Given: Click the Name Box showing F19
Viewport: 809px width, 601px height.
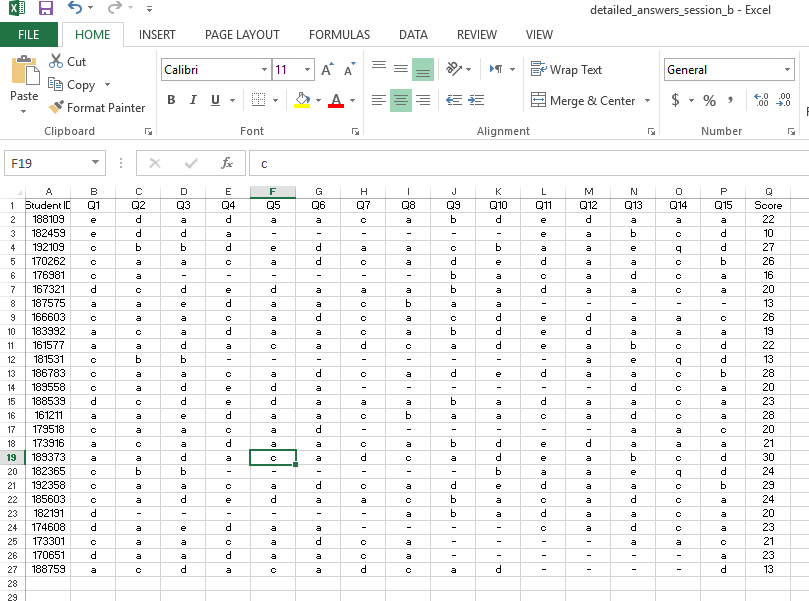Looking at the screenshot, I should click(x=45, y=161).
